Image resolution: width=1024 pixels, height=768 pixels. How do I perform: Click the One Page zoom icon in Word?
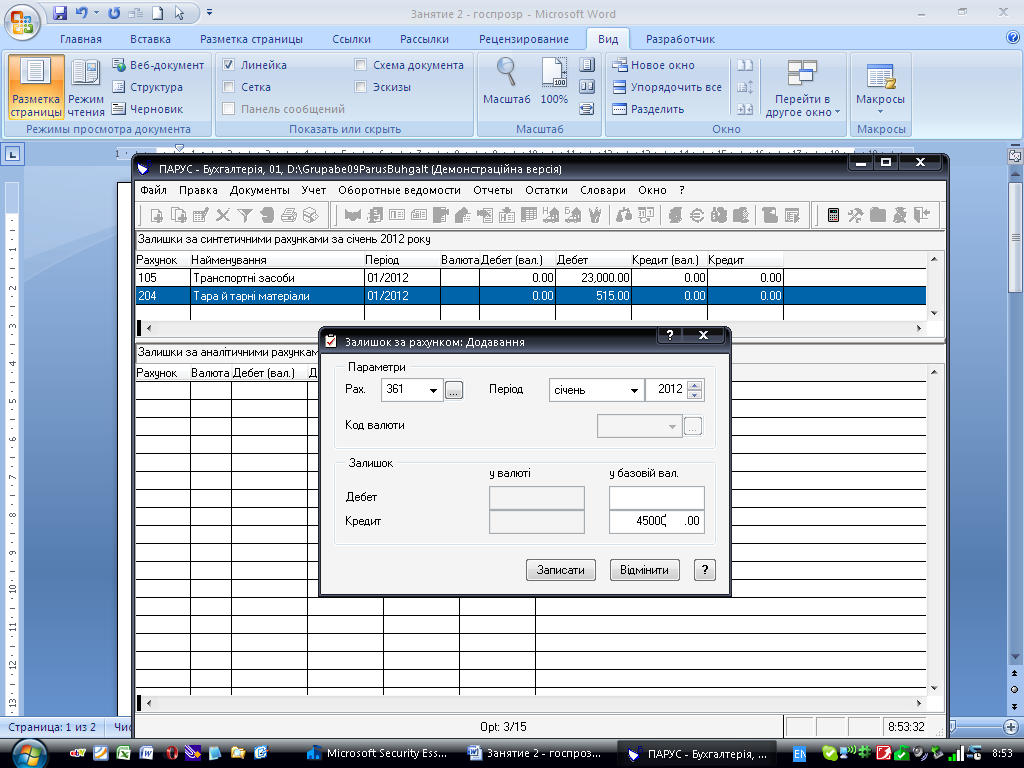tap(586, 65)
